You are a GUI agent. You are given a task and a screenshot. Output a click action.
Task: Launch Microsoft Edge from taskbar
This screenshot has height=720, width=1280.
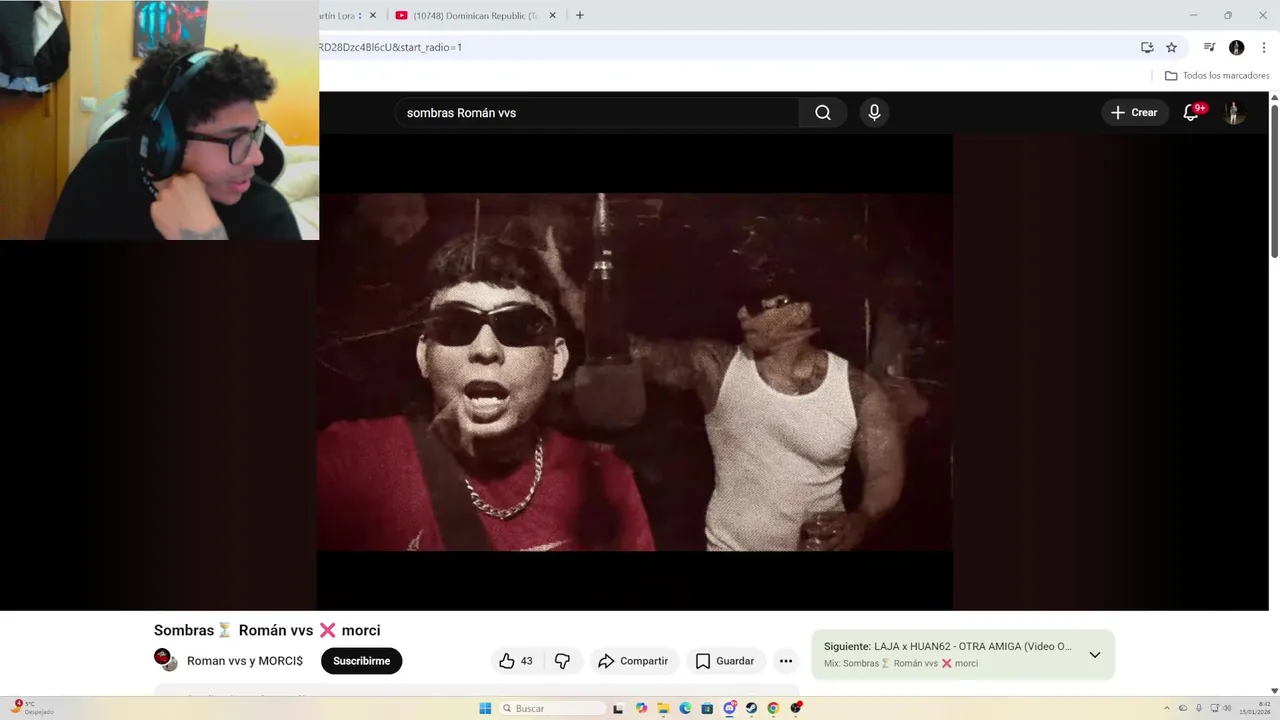click(685, 708)
